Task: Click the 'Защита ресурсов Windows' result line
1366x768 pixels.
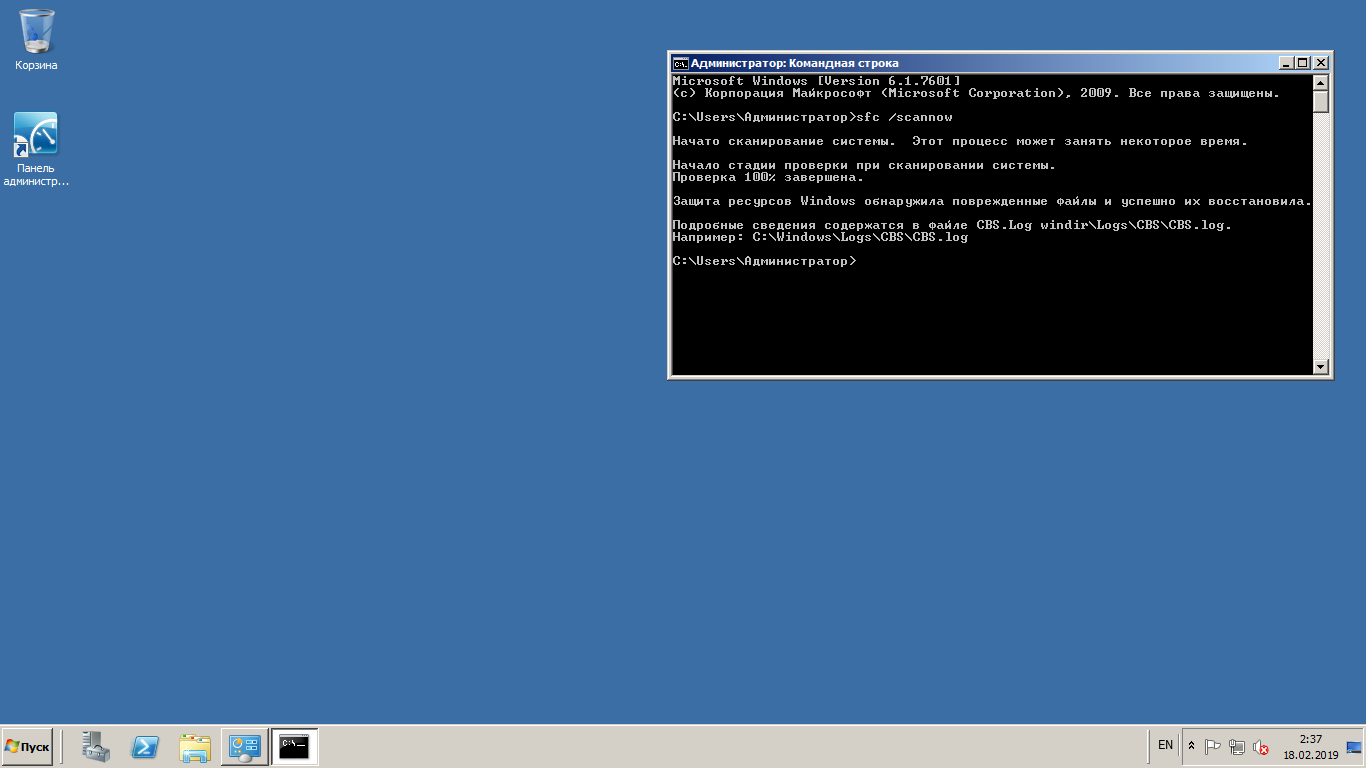Action: (992, 201)
